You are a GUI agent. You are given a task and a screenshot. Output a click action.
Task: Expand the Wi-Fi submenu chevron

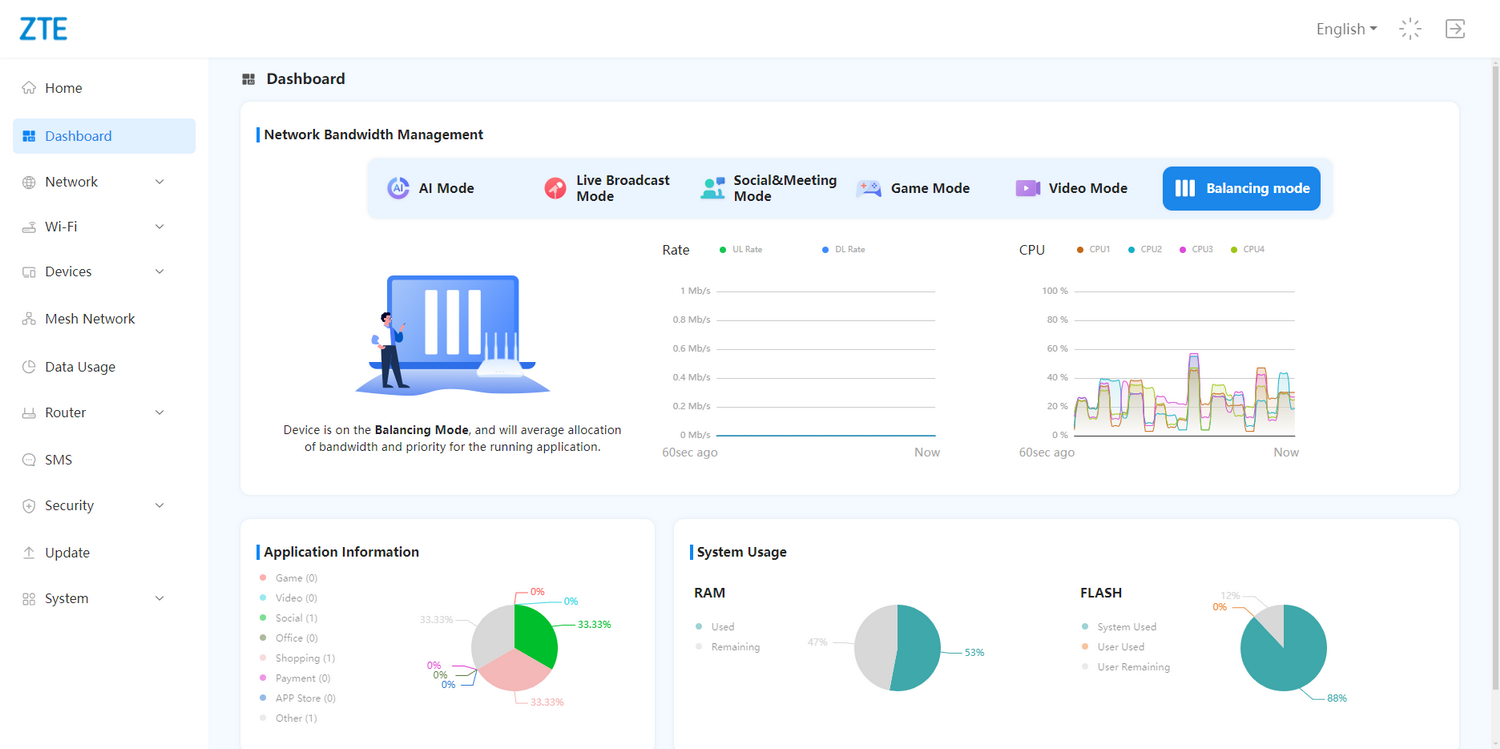pos(159,227)
